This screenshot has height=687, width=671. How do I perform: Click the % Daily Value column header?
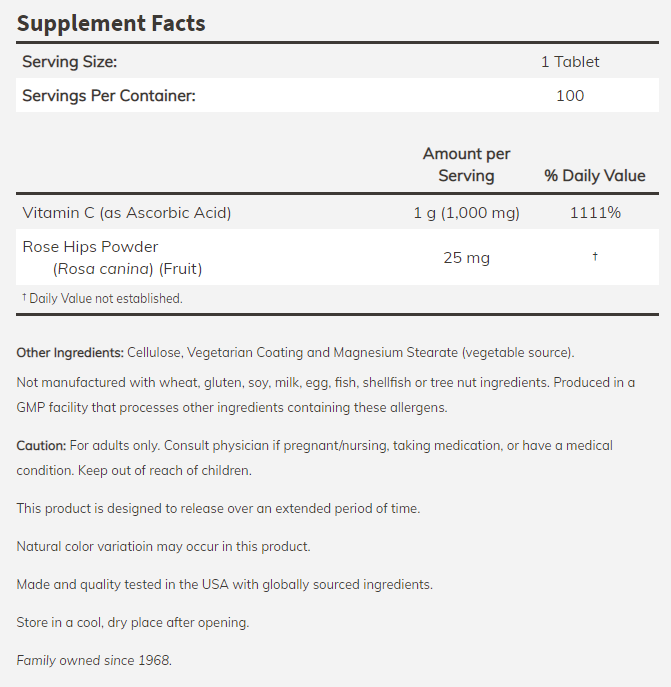point(595,176)
